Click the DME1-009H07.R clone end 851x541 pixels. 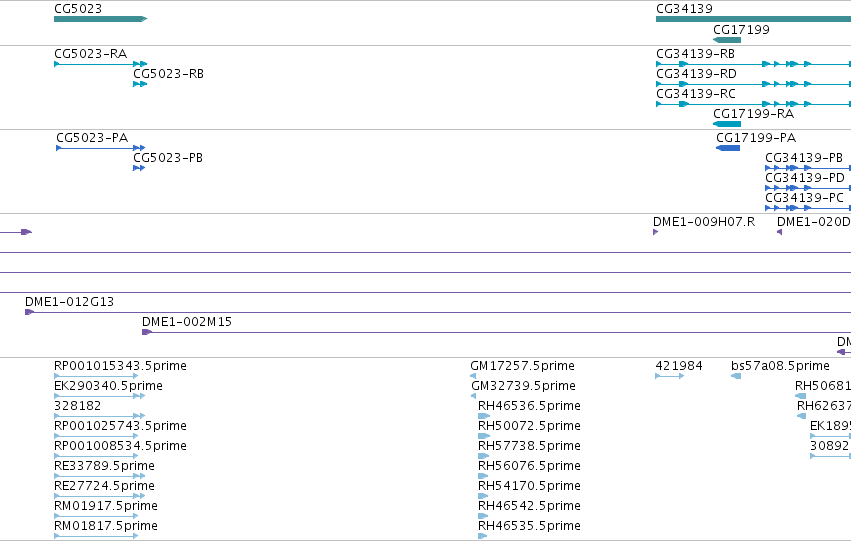click(x=656, y=232)
